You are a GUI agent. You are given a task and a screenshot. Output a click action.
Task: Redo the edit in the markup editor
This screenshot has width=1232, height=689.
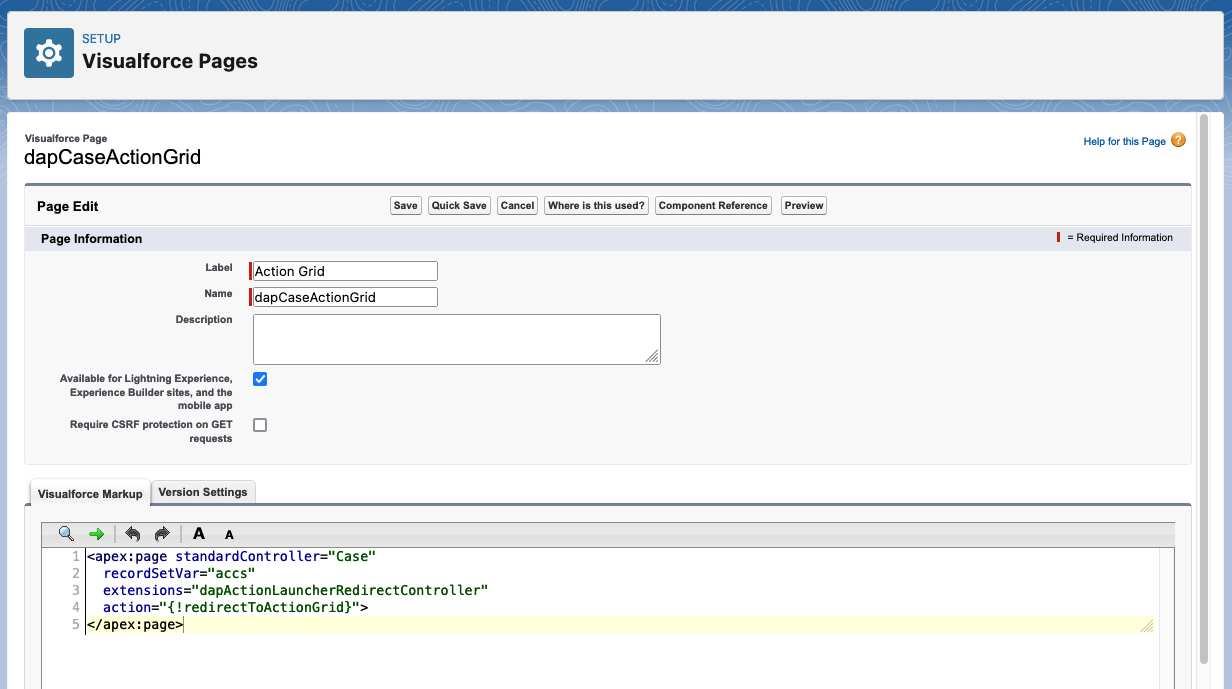[162, 534]
